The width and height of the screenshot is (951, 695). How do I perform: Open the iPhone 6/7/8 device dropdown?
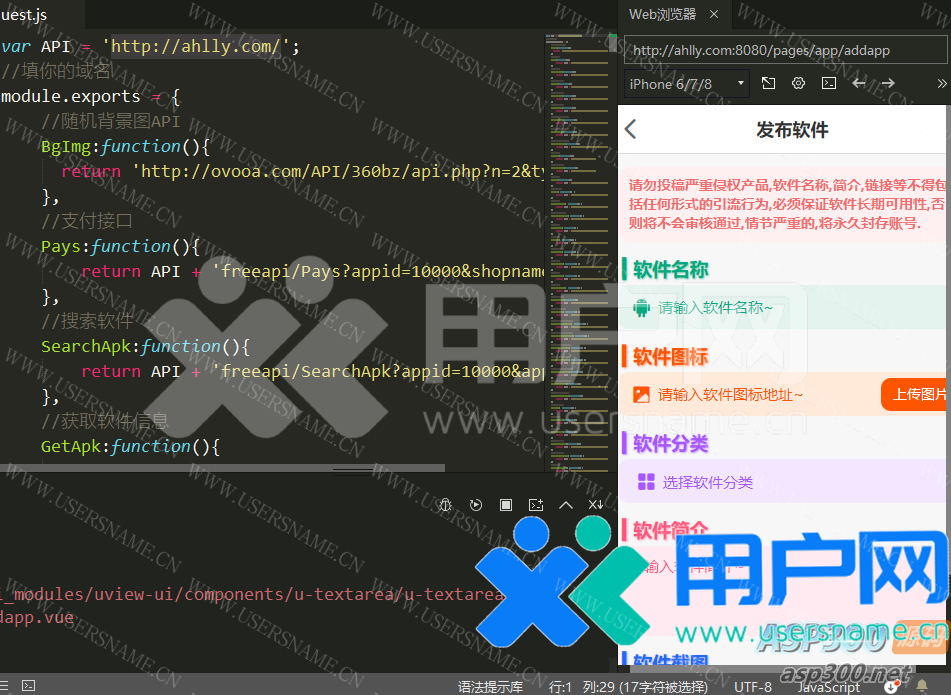tap(685, 84)
